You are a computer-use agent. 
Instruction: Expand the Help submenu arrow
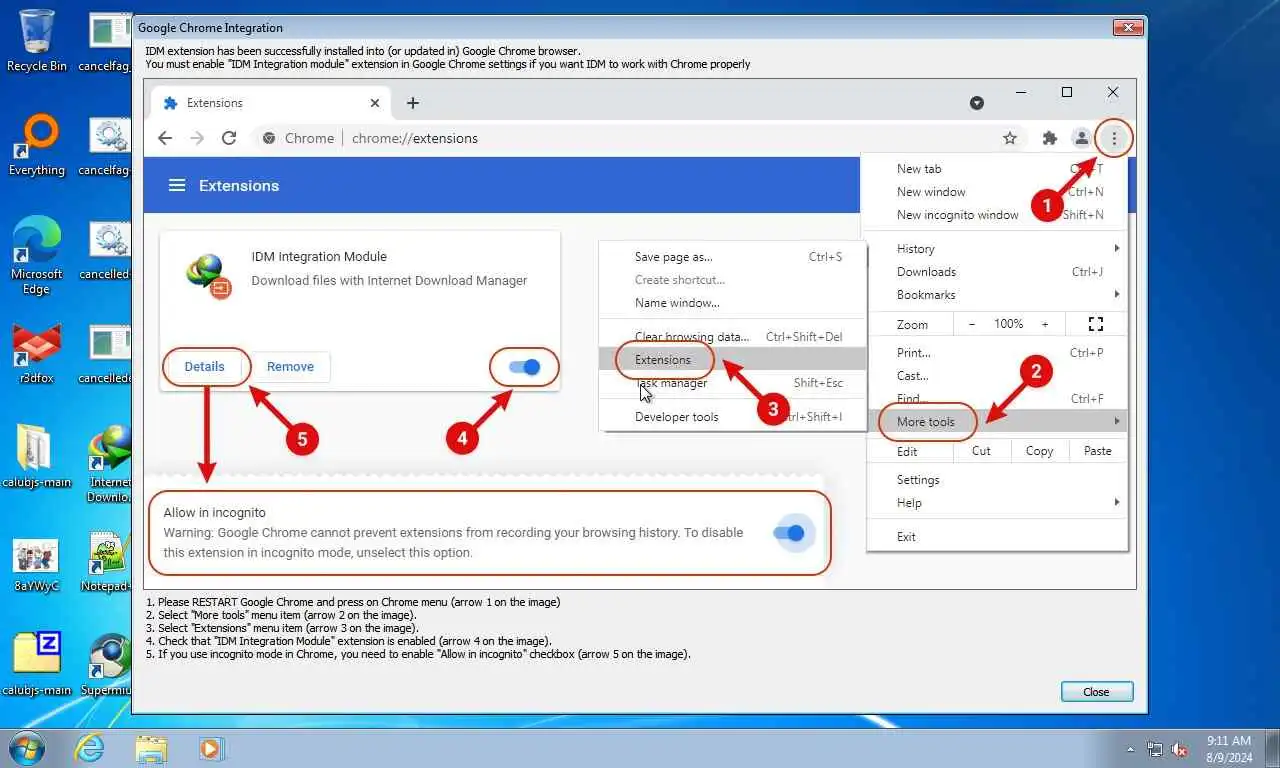pyautogui.click(x=1117, y=502)
